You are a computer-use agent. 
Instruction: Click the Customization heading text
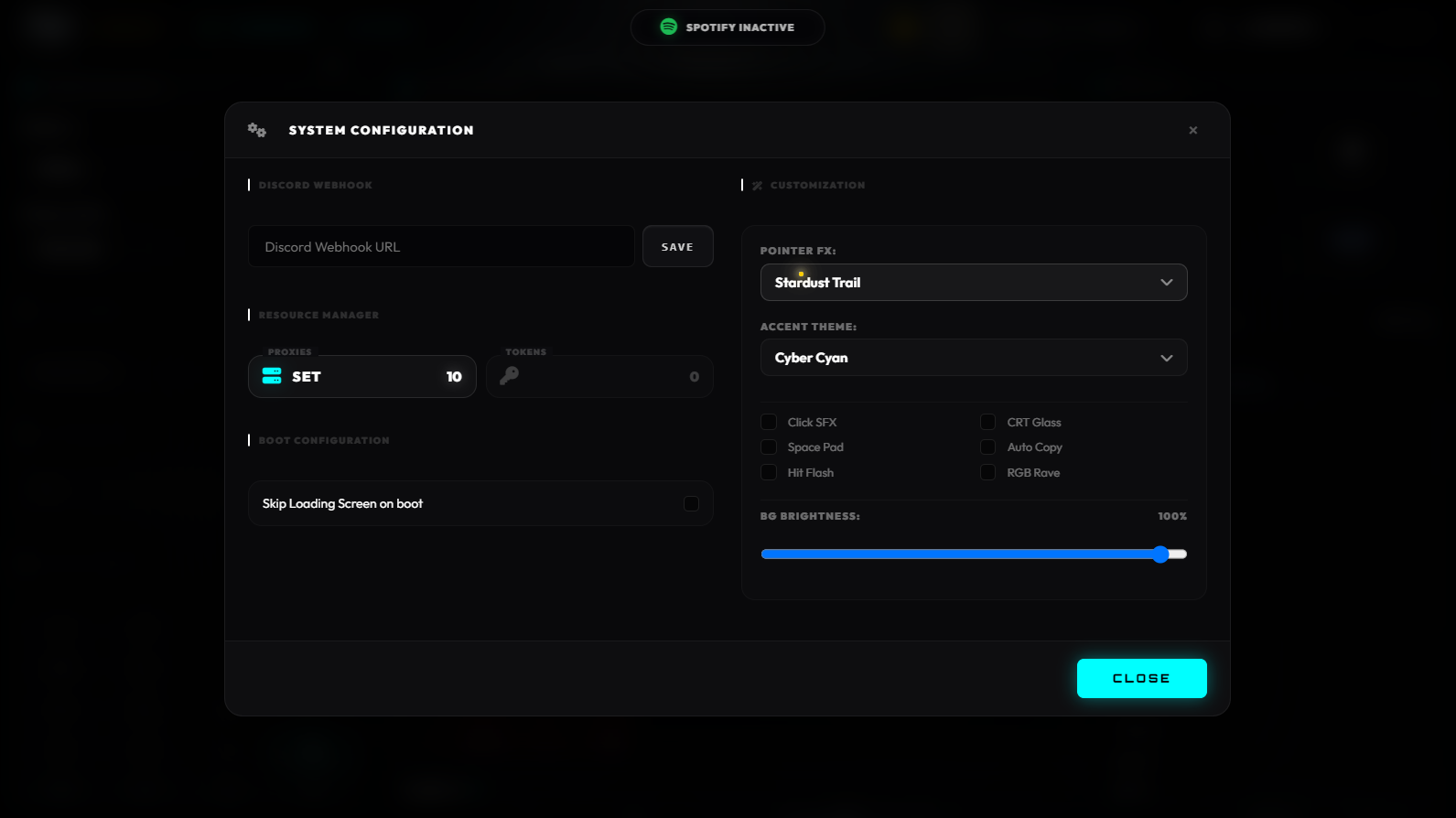coord(817,185)
